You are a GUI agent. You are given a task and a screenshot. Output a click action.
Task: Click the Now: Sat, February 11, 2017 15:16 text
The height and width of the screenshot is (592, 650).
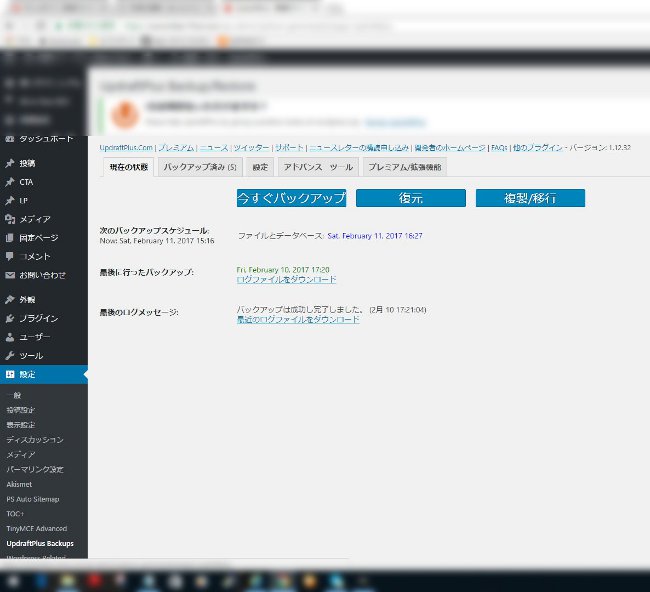(157, 241)
